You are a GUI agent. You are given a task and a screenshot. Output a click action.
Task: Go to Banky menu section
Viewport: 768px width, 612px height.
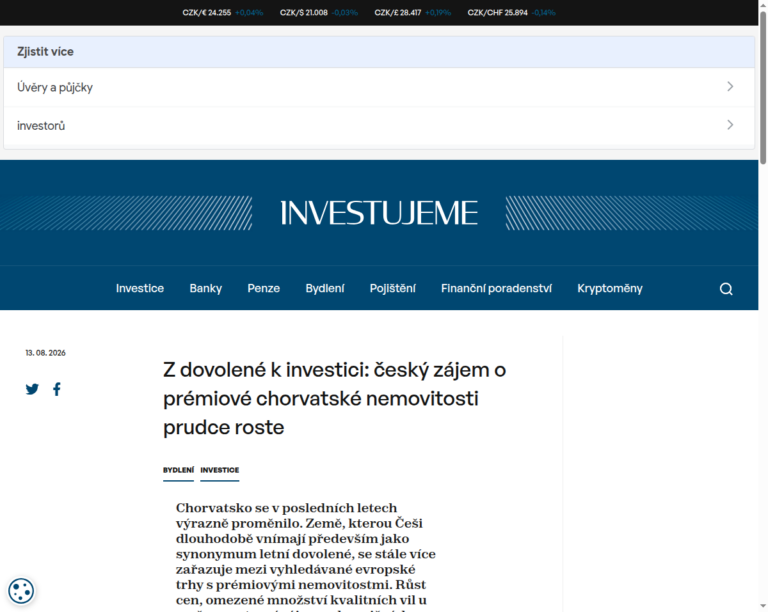click(206, 288)
